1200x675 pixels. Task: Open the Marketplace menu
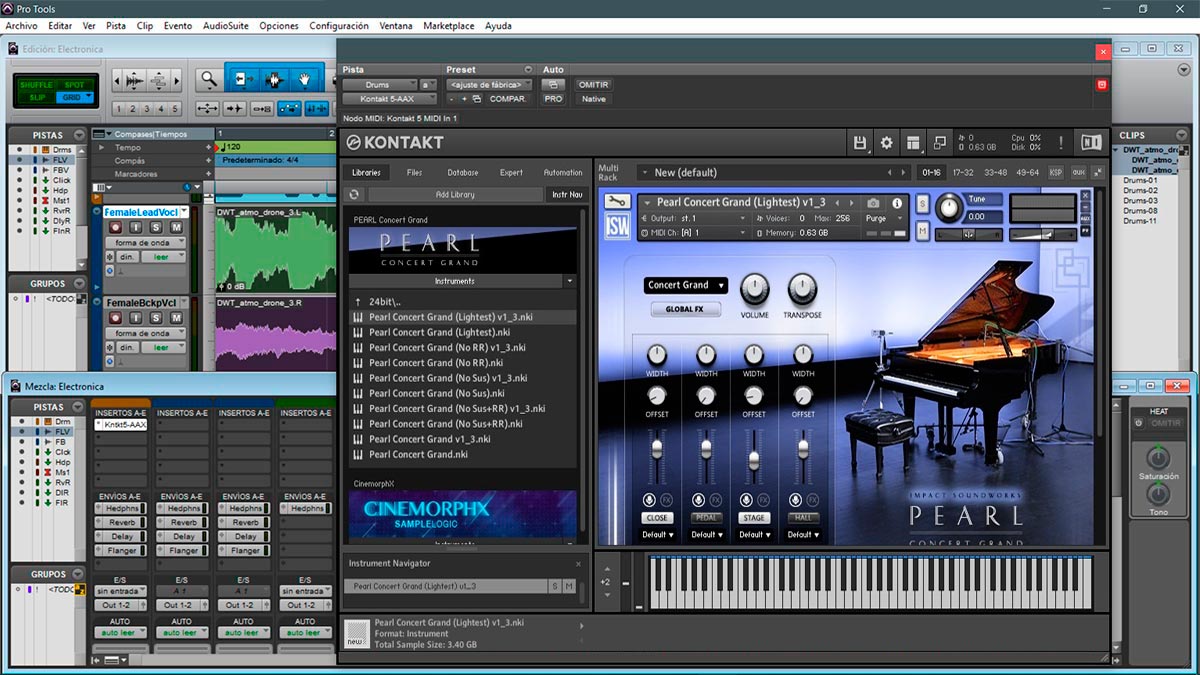click(x=449, y=25)
